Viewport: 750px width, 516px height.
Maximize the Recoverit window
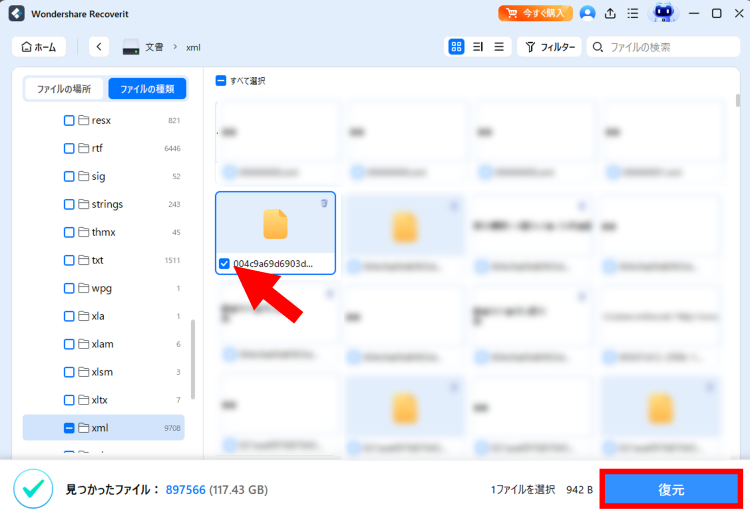click(x=717, y=13)
